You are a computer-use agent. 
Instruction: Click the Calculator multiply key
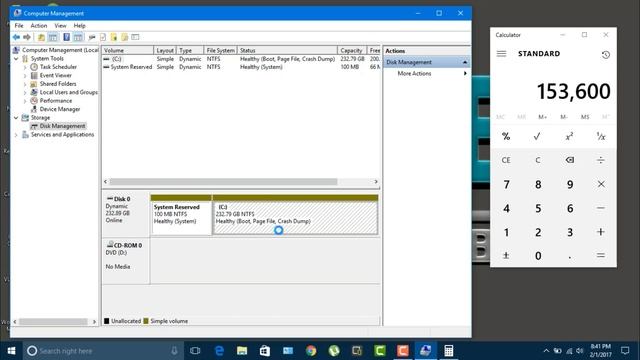601,184
